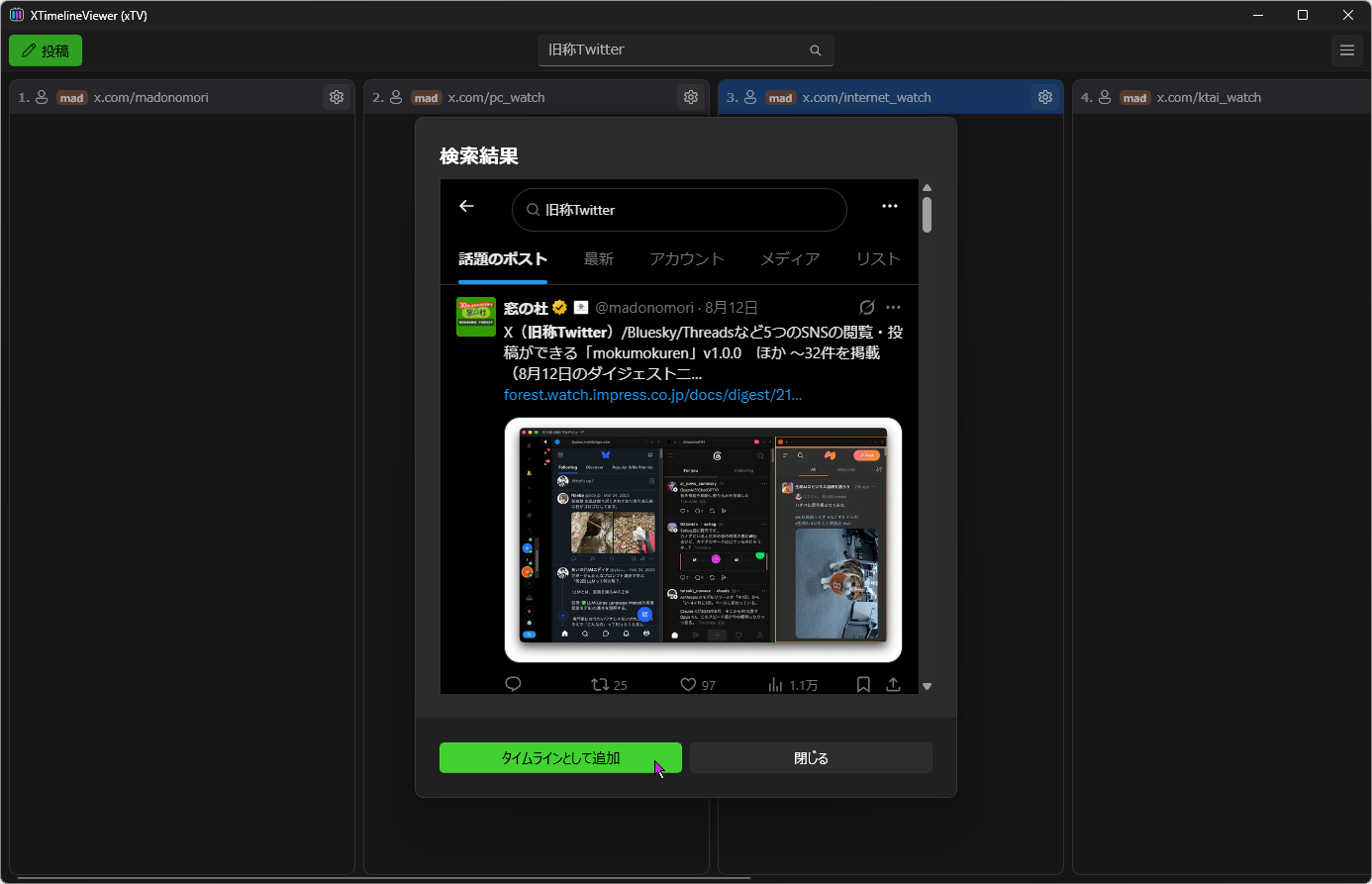Viewport: 1372px width, 884px height.
Task: Click the mad badge in the pc_watch column
Action: [427, 98]
